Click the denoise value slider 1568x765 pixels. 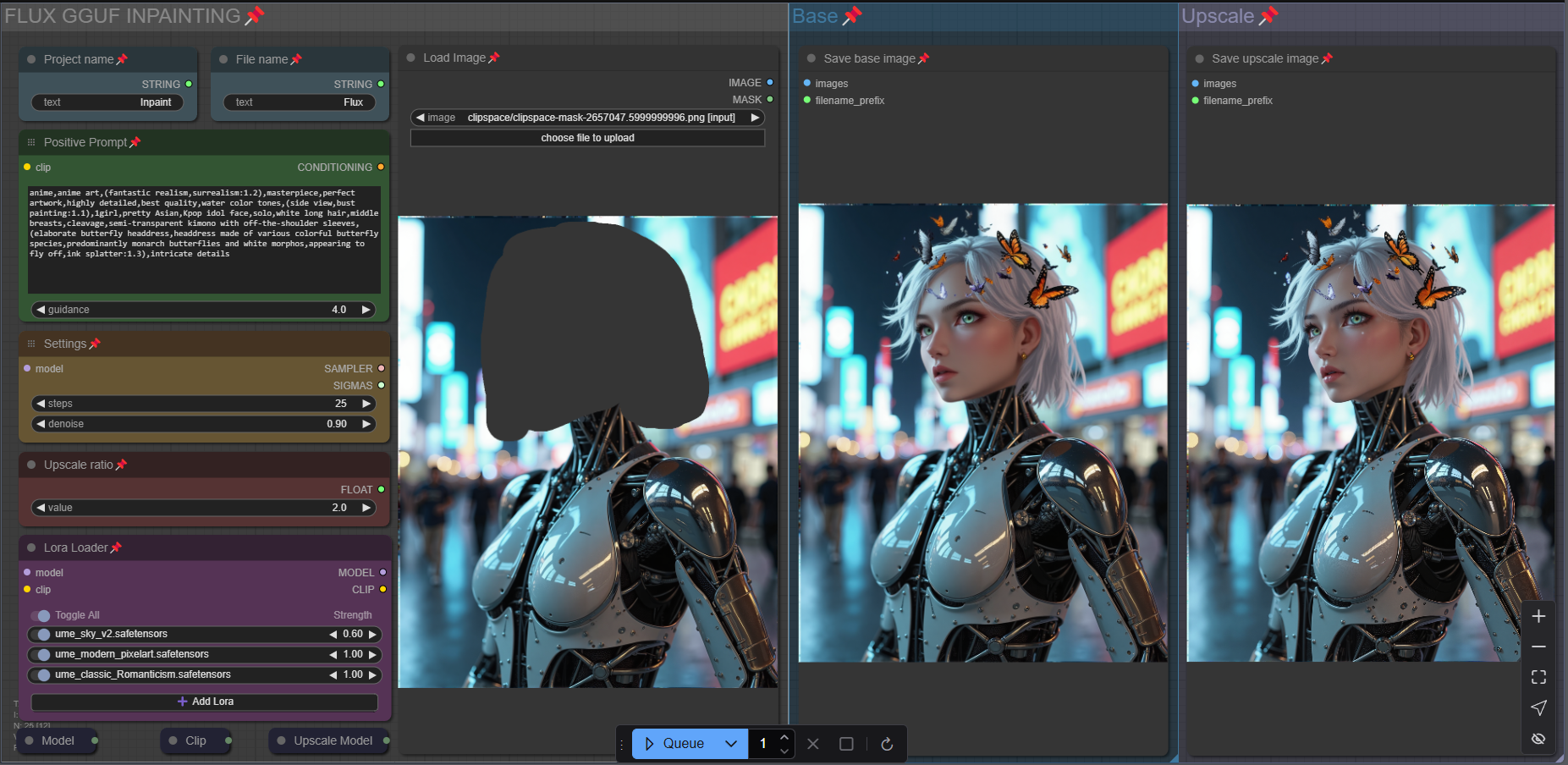click(x=203, y=424)
